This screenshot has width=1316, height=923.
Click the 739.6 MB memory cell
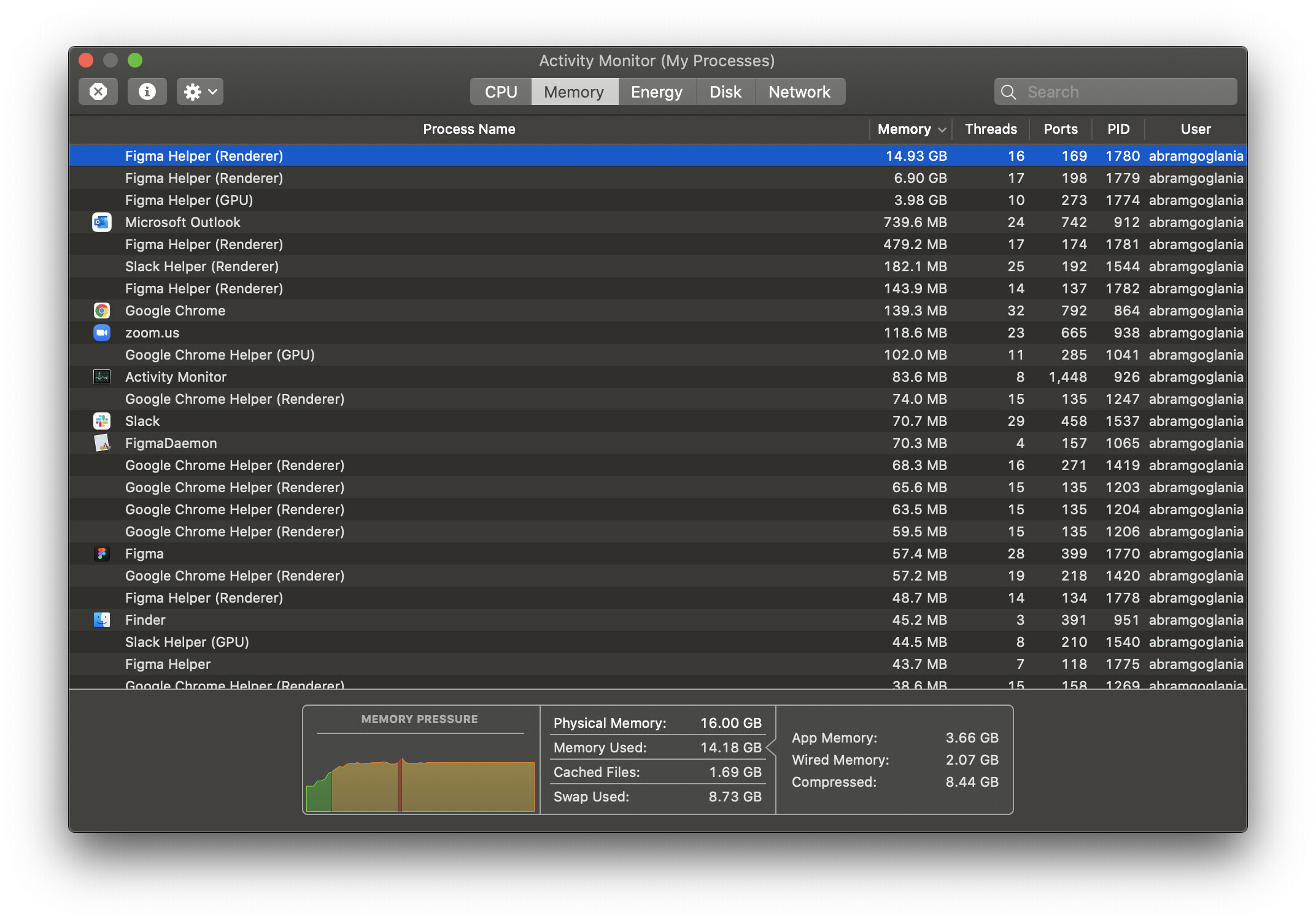(915, 222)
